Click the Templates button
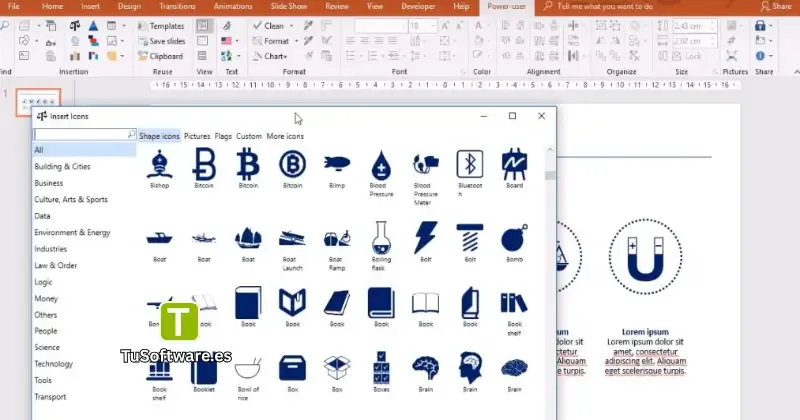Image resolution: width=800 pixels, height=420 pixels. coord(161,26)
